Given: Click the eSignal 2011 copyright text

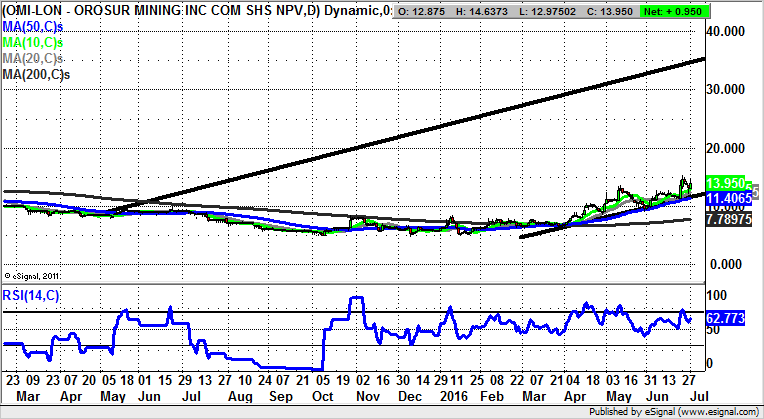Looking at the screenshot, I should coord(34,274).
